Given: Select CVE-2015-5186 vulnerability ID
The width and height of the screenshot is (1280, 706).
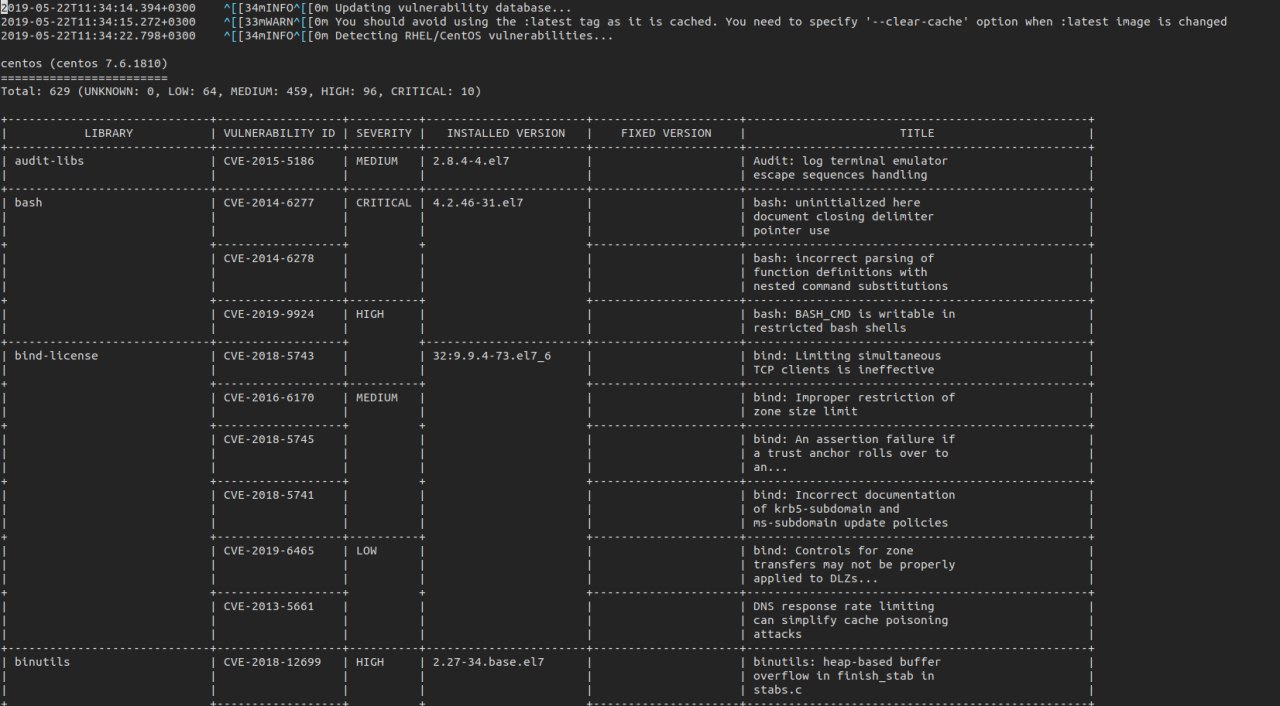Looking at the screenshot, I should click(x=268, y=161).
